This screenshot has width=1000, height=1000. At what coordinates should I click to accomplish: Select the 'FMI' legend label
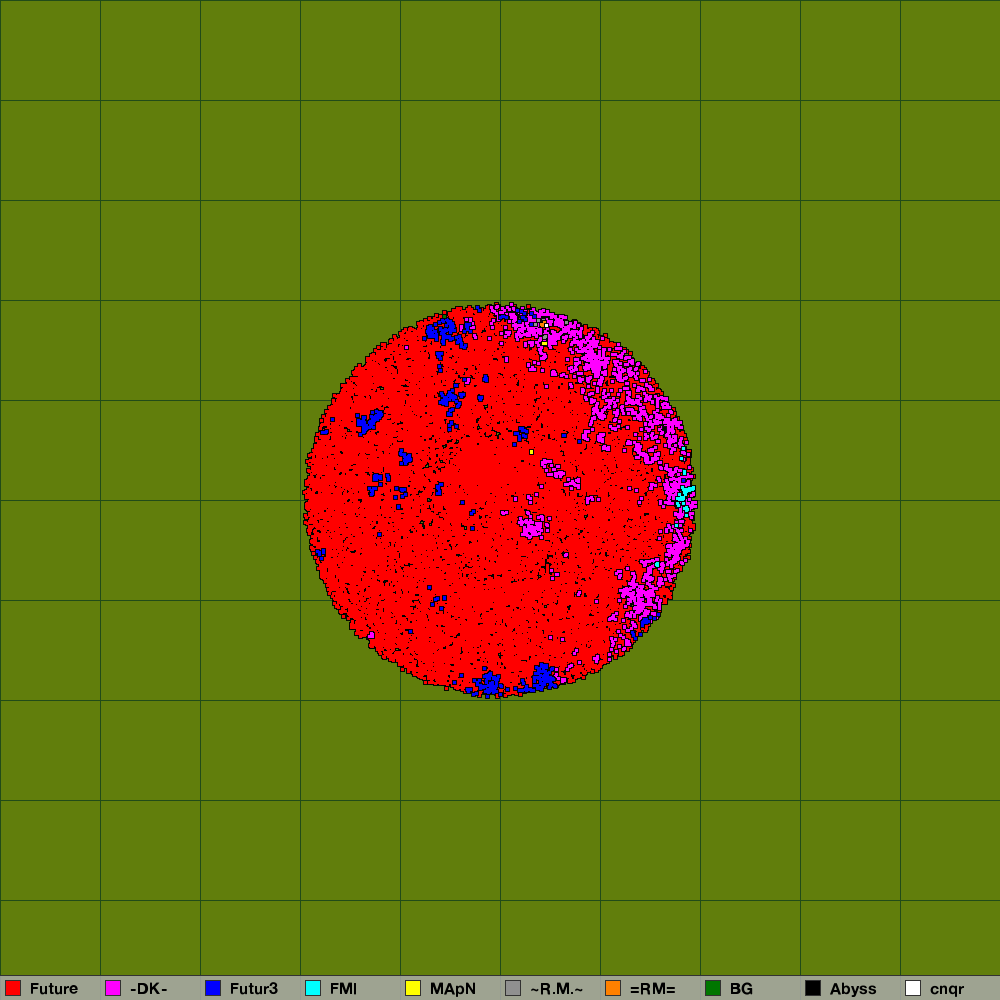343,989
